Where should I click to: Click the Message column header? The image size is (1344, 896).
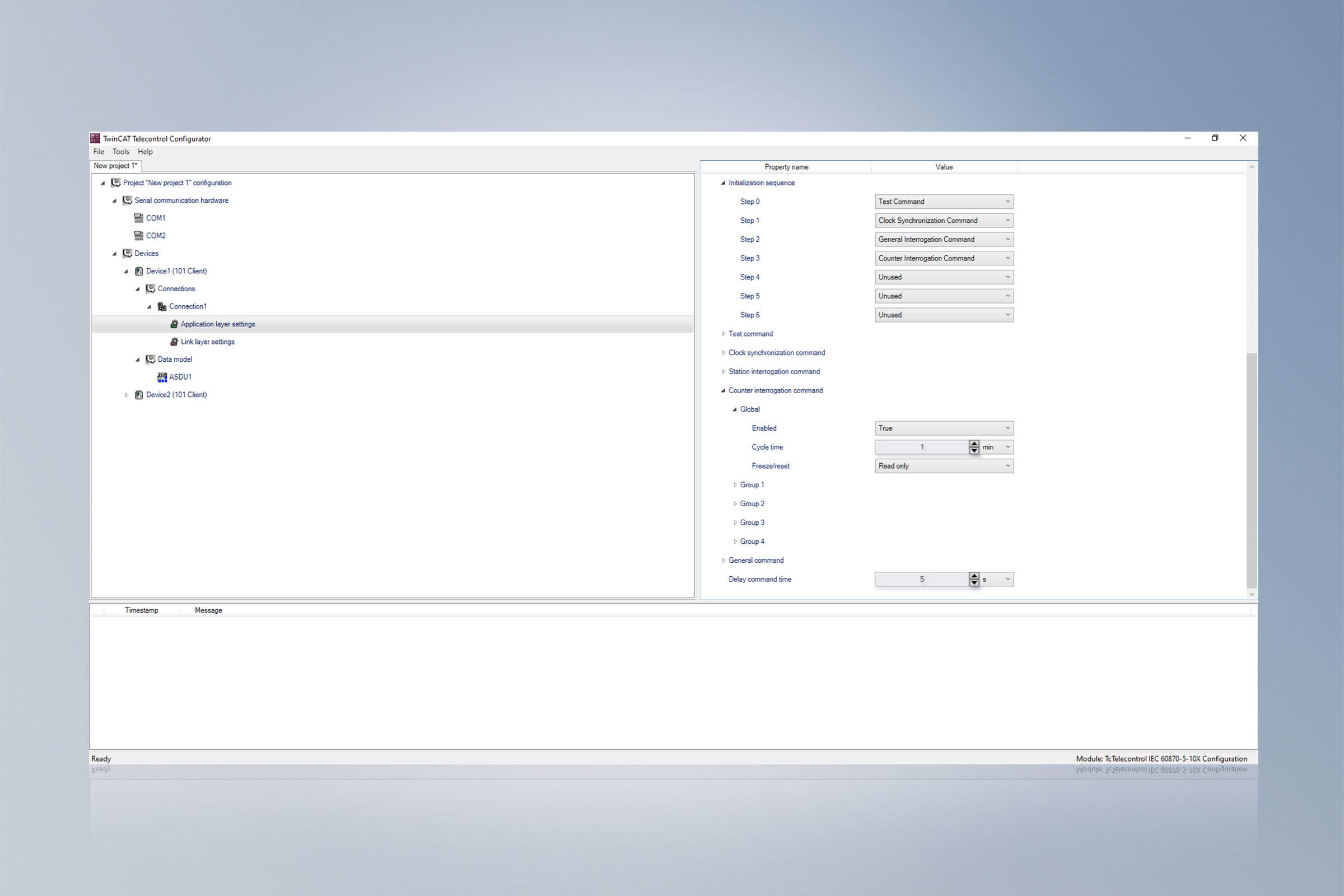[x=208, y=610]
